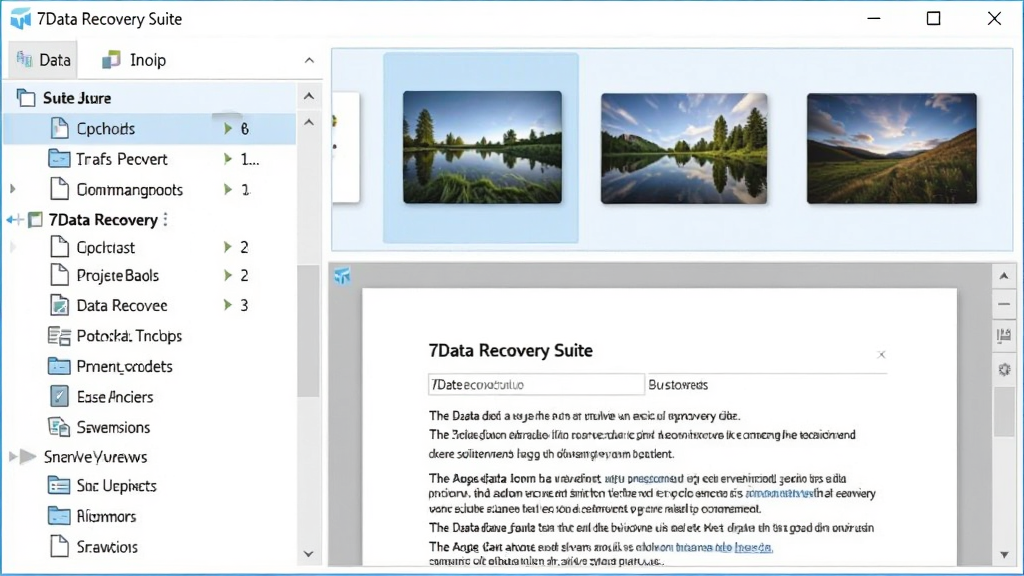Click the Data Recovee image file icon
This screenshot has width=1024, height=576.
pos(59,305)
